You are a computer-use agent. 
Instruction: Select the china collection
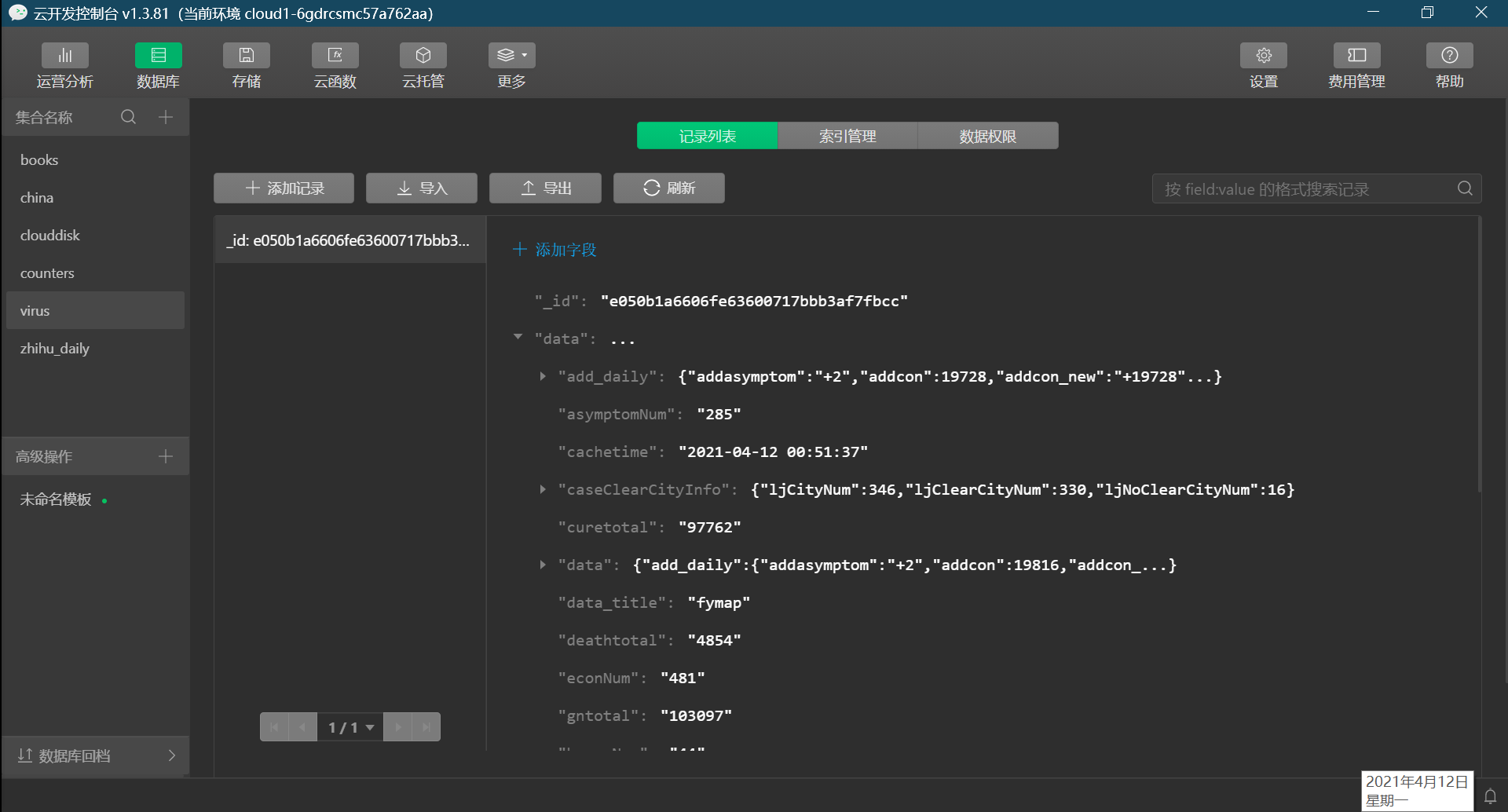click(95, 197)
